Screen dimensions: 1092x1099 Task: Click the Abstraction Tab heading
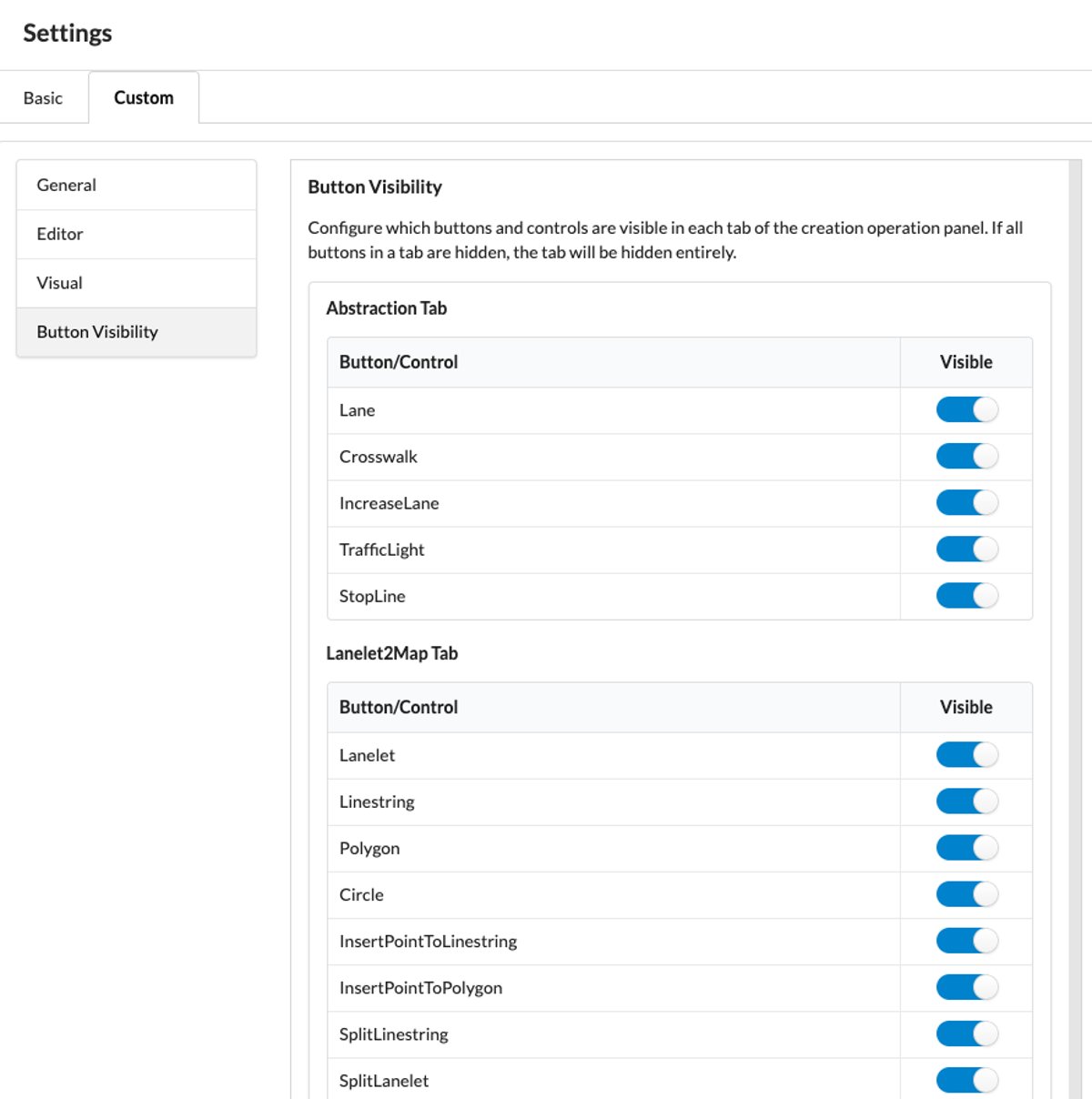(x=386, y=308)
